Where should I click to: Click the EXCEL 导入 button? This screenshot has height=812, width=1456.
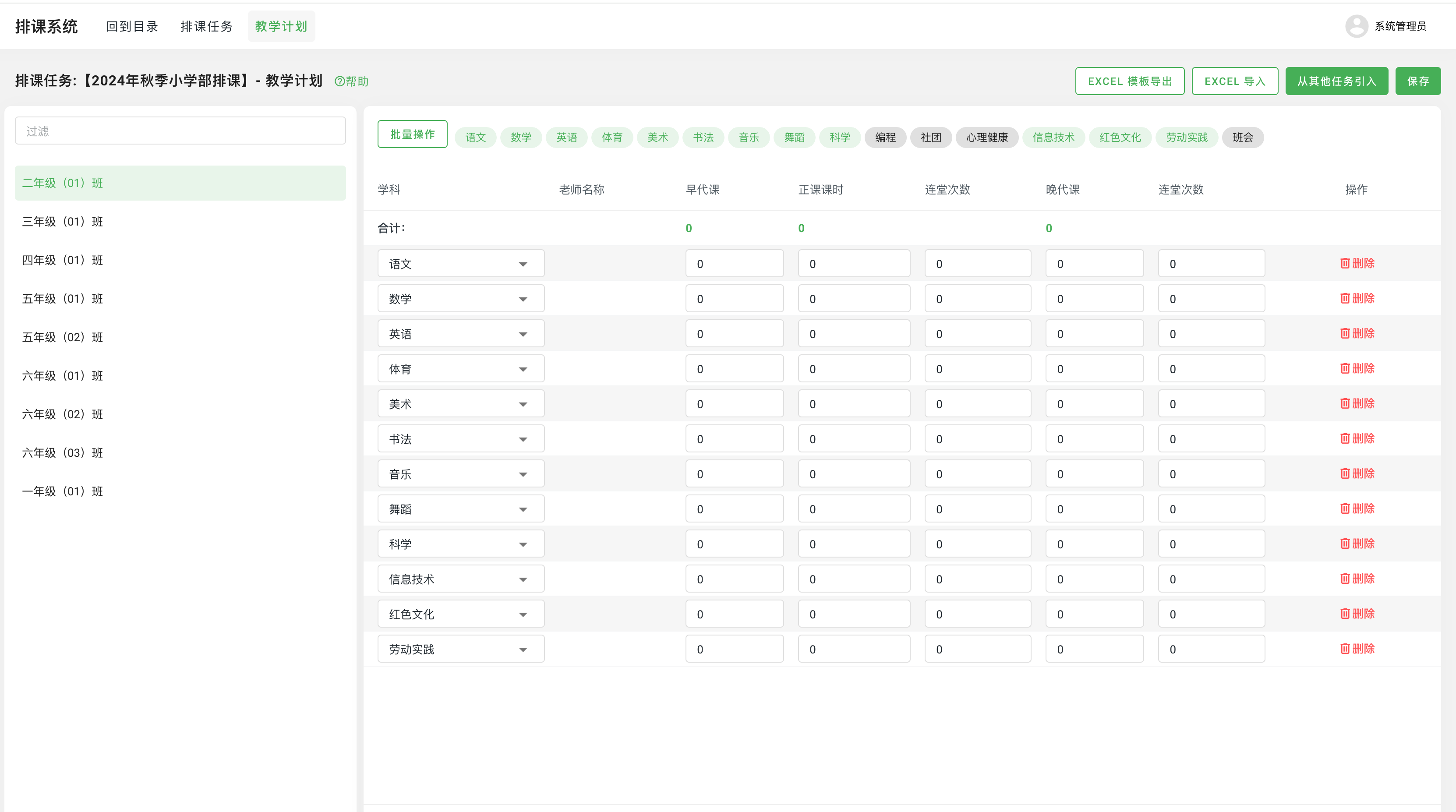pyautogui.click(x=1234, y=81)
